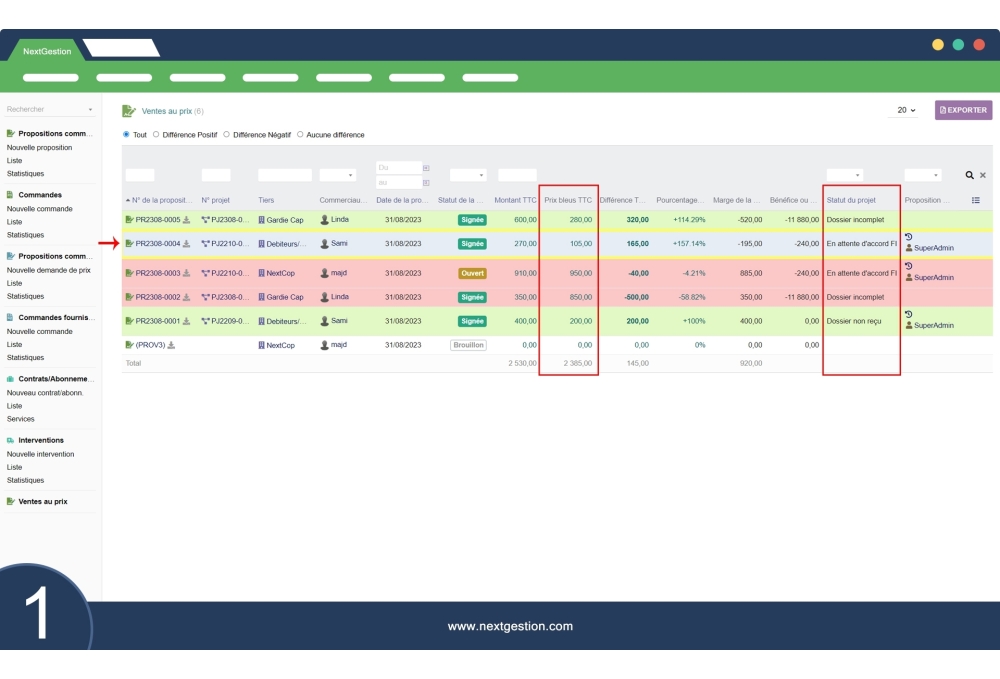Select the Différence Positif radio filter
Image resolution: width=1000 pixels, height=679 pixels.
(156, 134)
